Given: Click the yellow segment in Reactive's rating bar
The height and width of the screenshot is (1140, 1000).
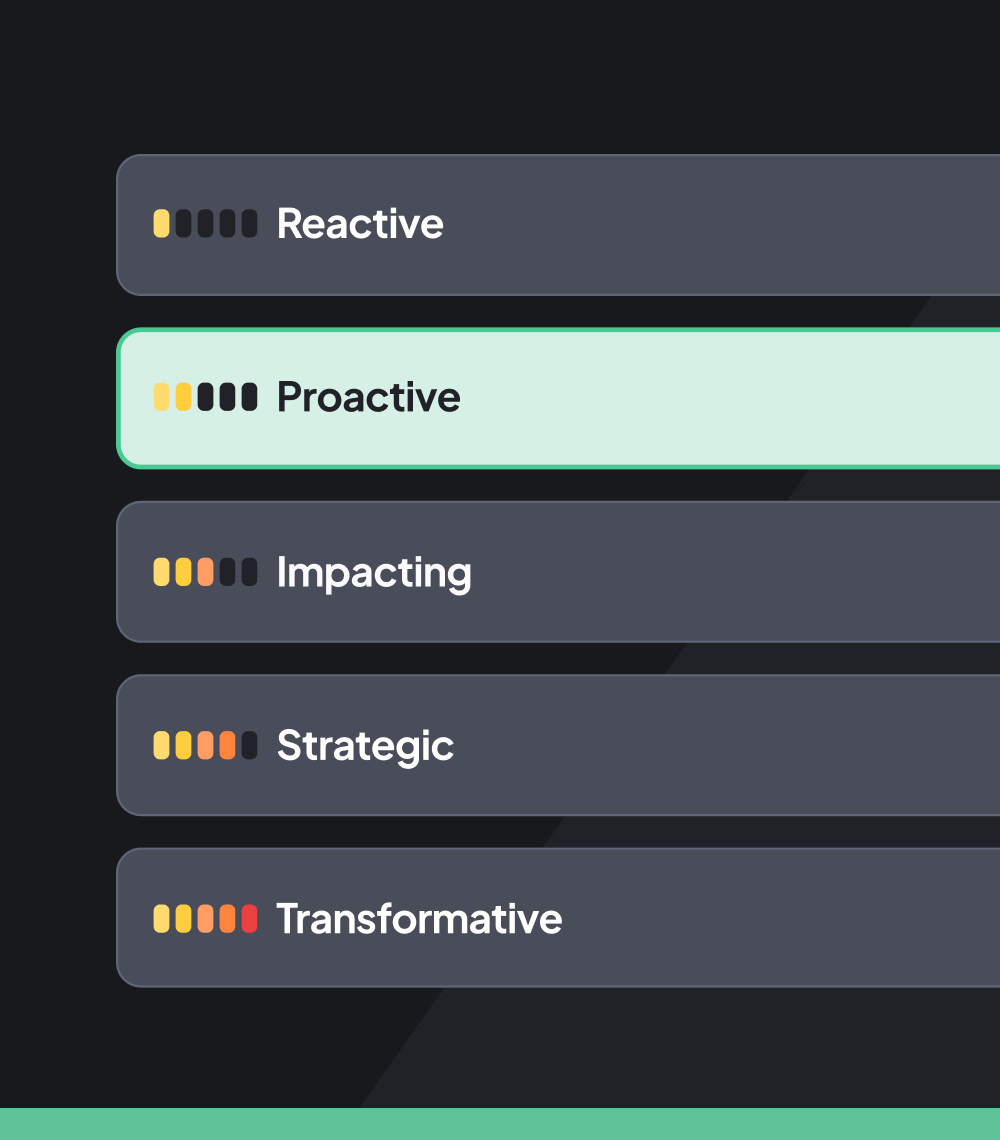Looking at the screenshot, I should 163,224.
